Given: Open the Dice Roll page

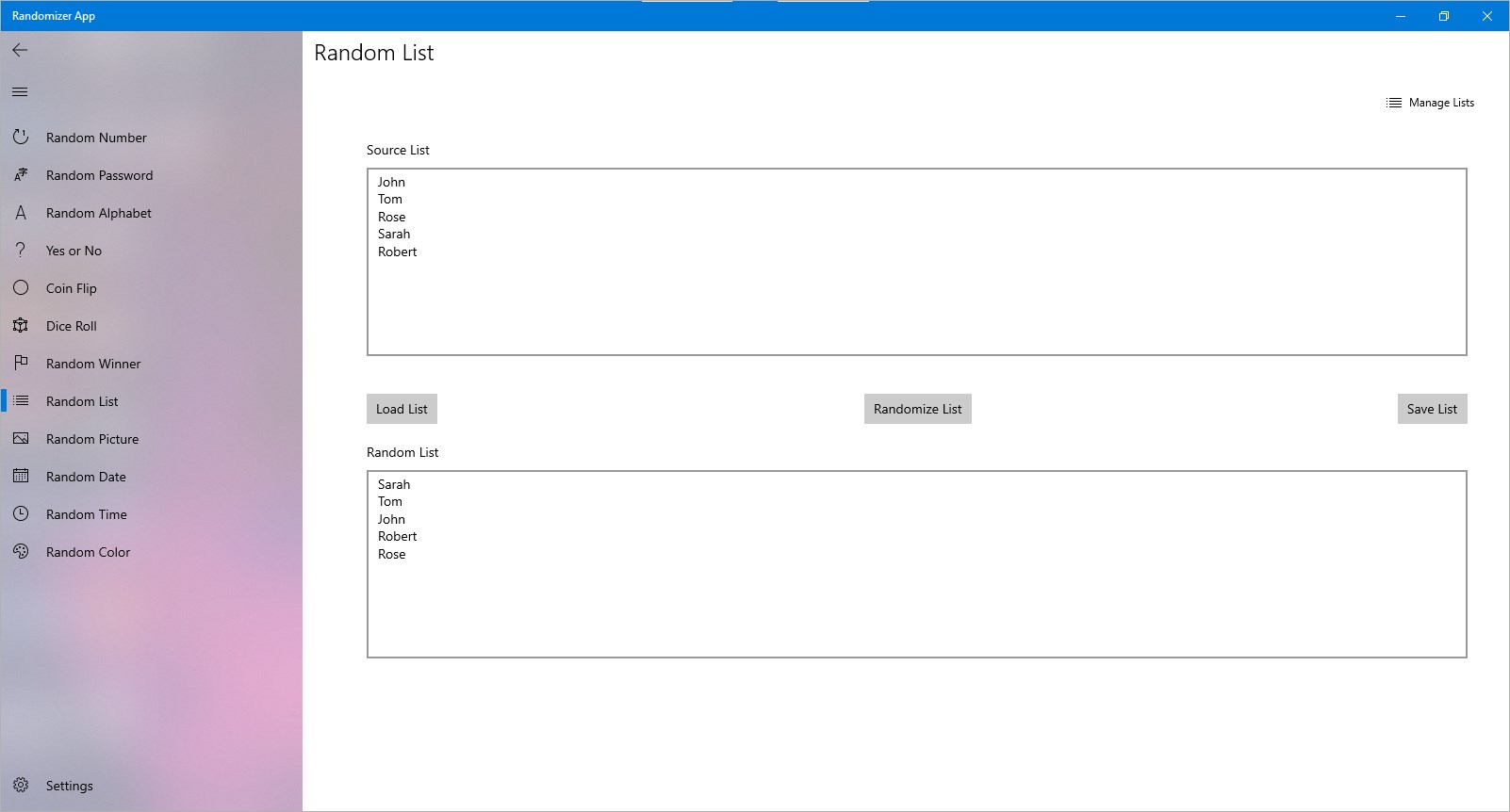Looking at the screenshot, I should 152,326.
